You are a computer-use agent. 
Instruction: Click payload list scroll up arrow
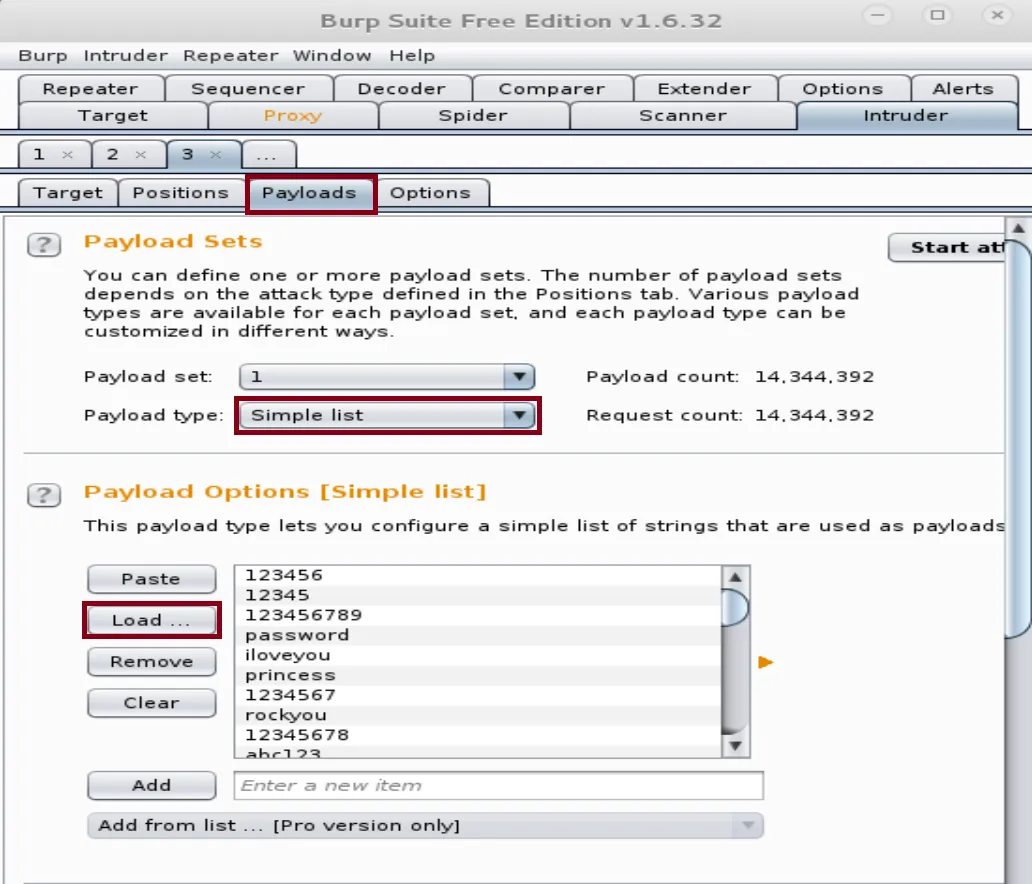click(x=735, y=577)
